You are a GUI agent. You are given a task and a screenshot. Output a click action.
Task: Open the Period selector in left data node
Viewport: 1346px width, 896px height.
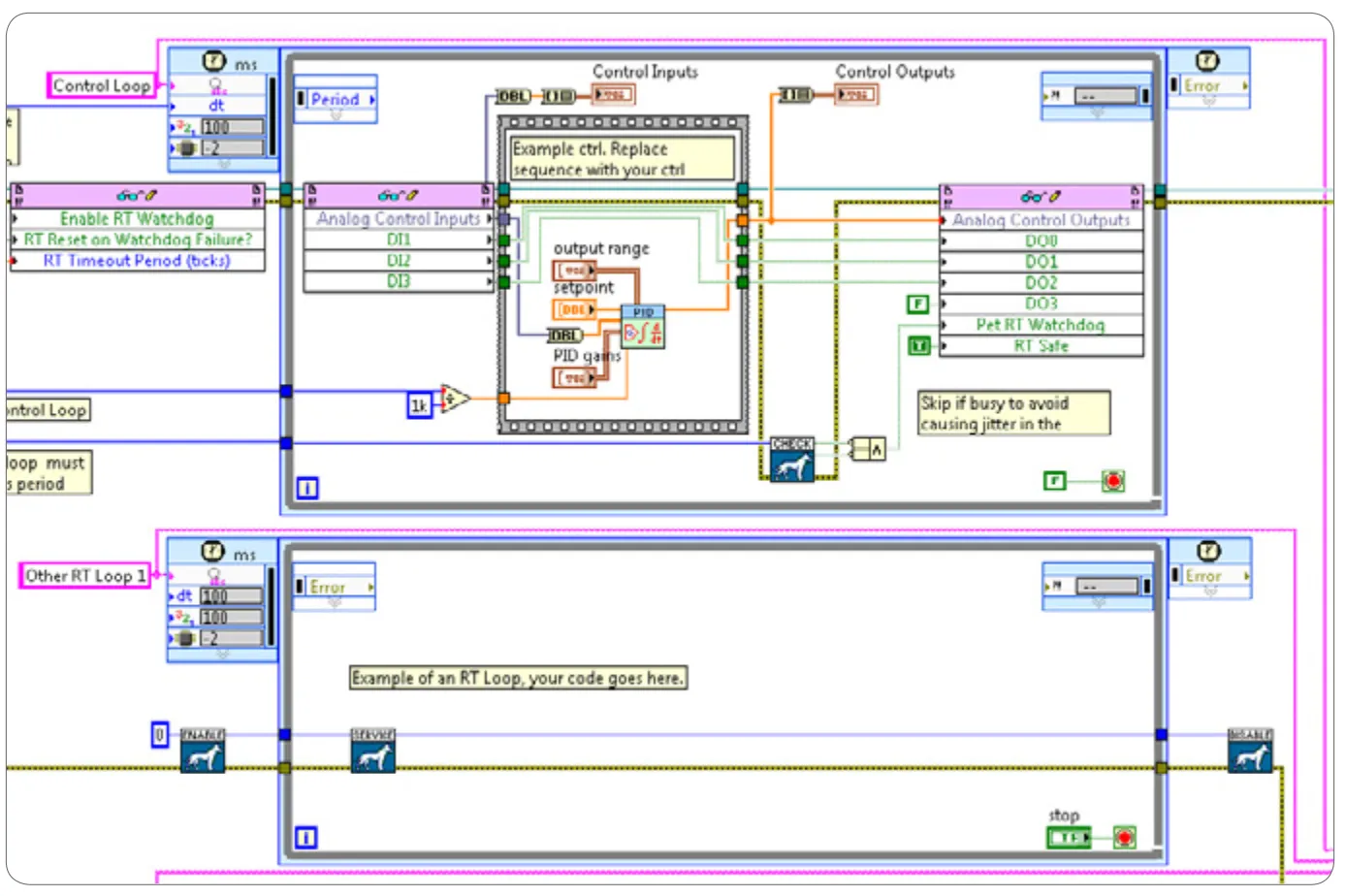(x=336, y=99)
